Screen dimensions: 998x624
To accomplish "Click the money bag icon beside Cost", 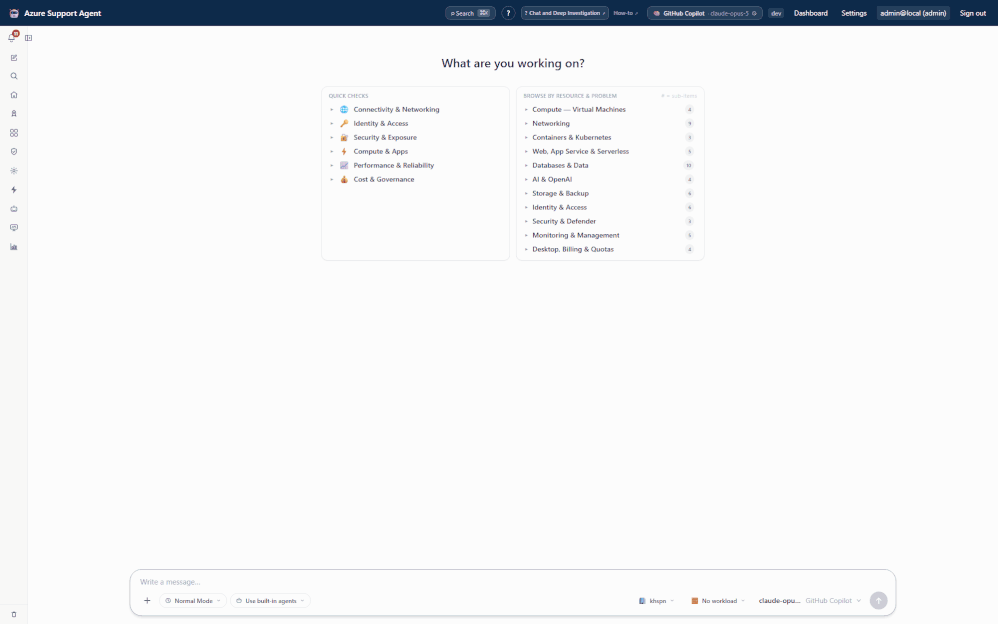I will coord(344,180).
